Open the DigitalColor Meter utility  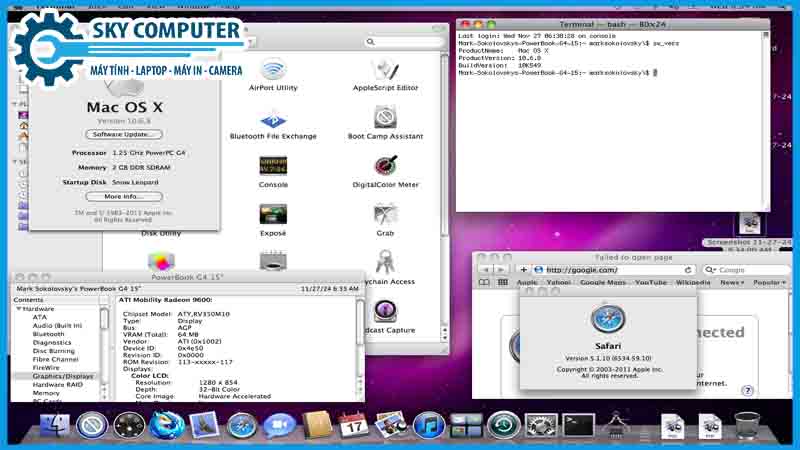click(x=385, y=167)
